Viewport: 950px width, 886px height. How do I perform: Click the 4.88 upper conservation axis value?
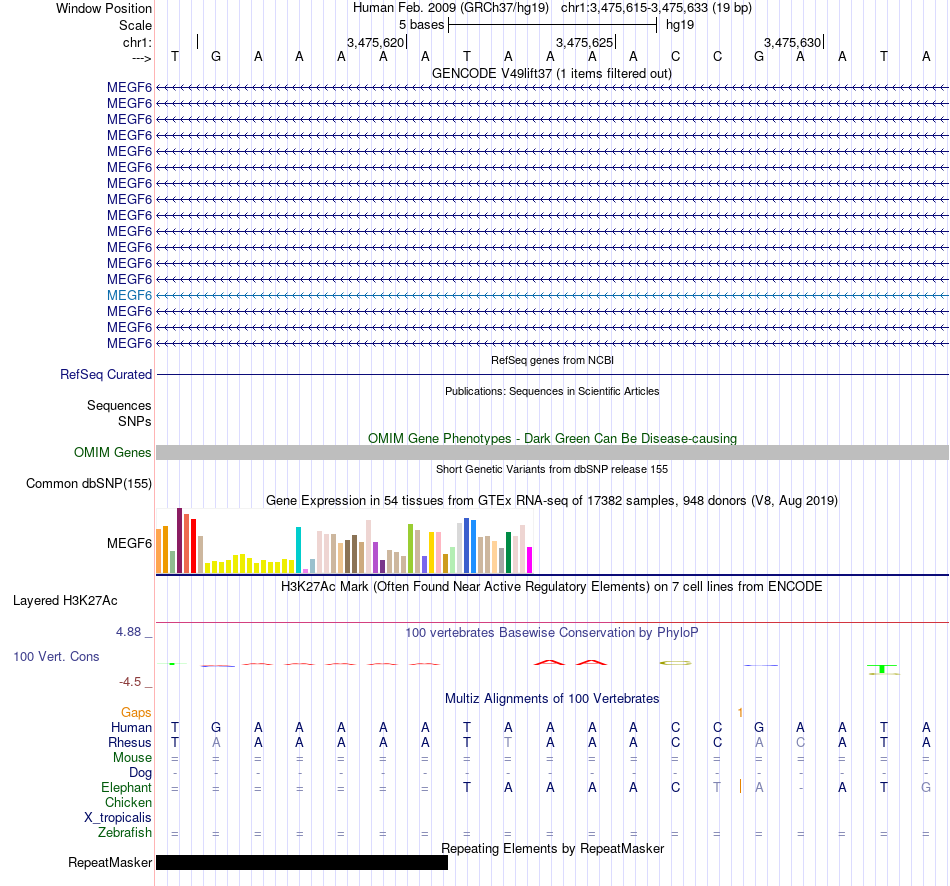(x=128, y=631)
